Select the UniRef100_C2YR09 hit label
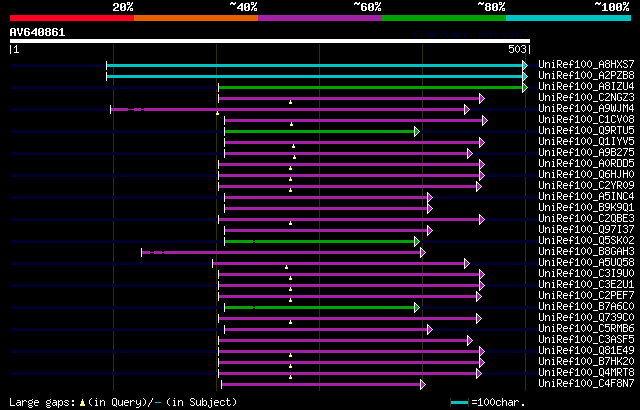Image resolution: width=640 pixels, height=410 pixels. pyautogui.click(x=586, y=186)
